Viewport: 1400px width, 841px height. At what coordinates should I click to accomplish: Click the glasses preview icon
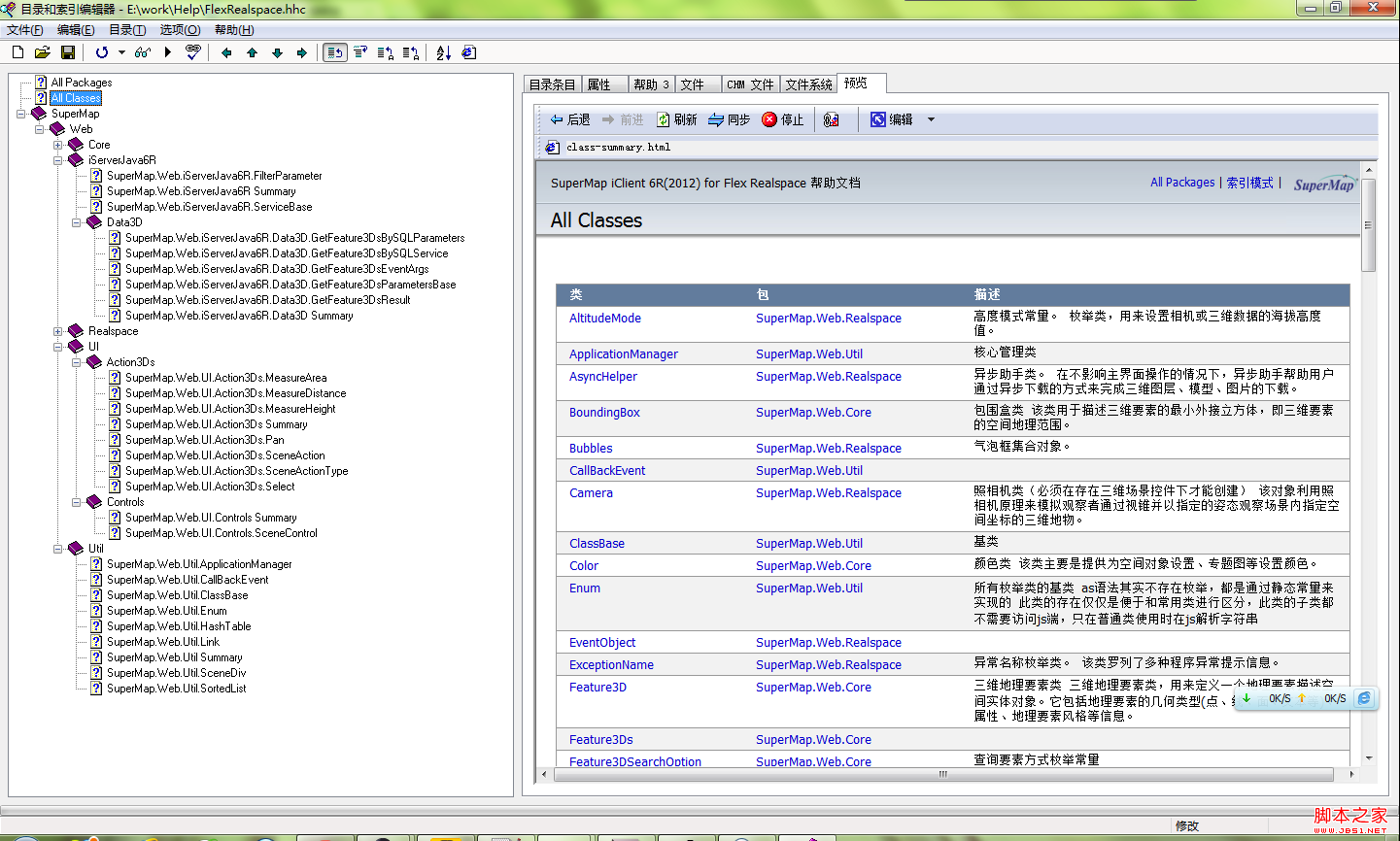[x=143, y=52]
